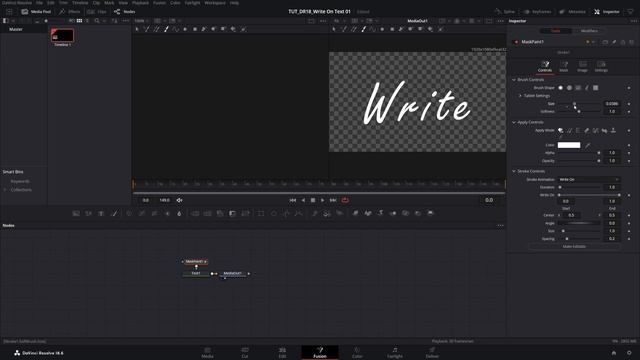Screen dimensions: 640x360
Task: Open Nodes panel options menu
Action: pyautogui.click(x=500, y=226)
